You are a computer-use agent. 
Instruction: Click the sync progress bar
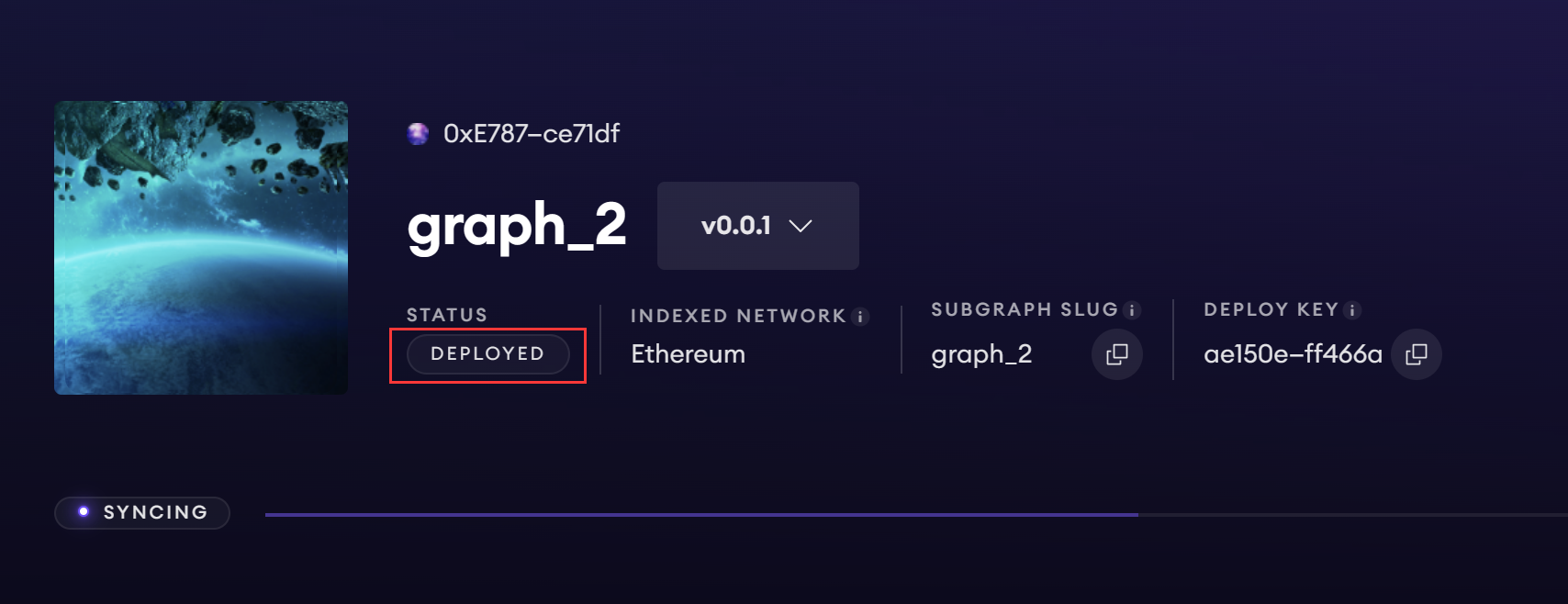pyautogui.click(x=701, y=515)
